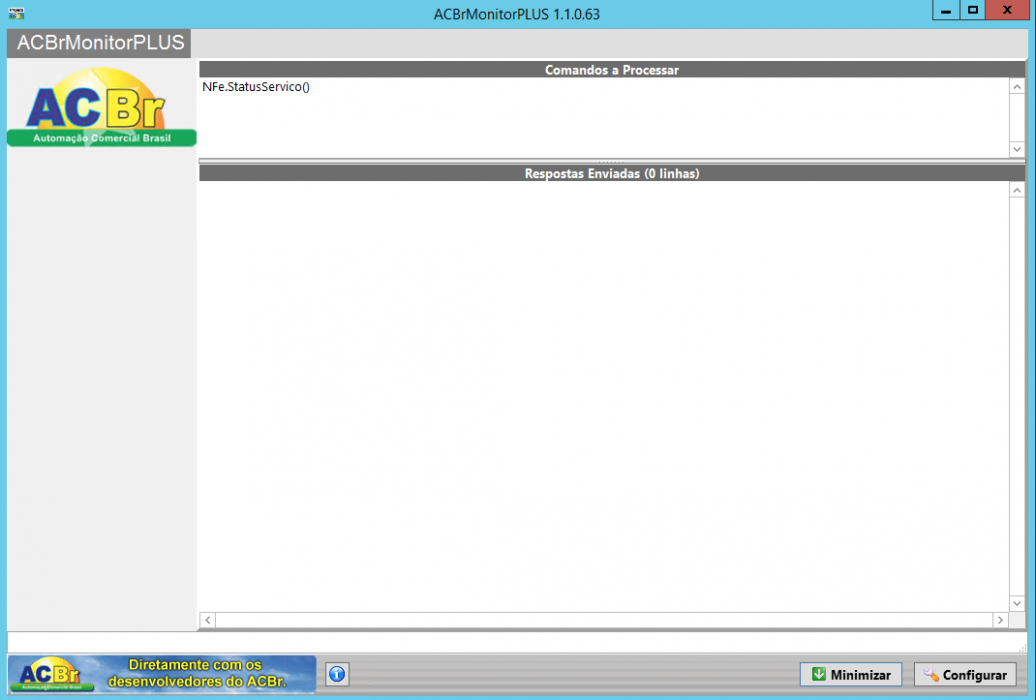Click the splitter grip between command and response panels
Viewport: 1036px width, 700px height.
(611, 161)
